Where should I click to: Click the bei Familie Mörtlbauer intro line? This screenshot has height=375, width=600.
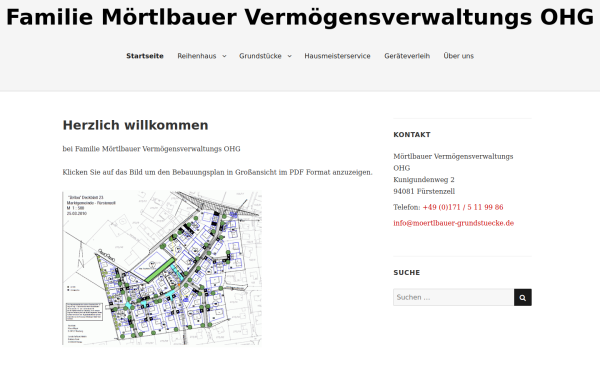152,149
